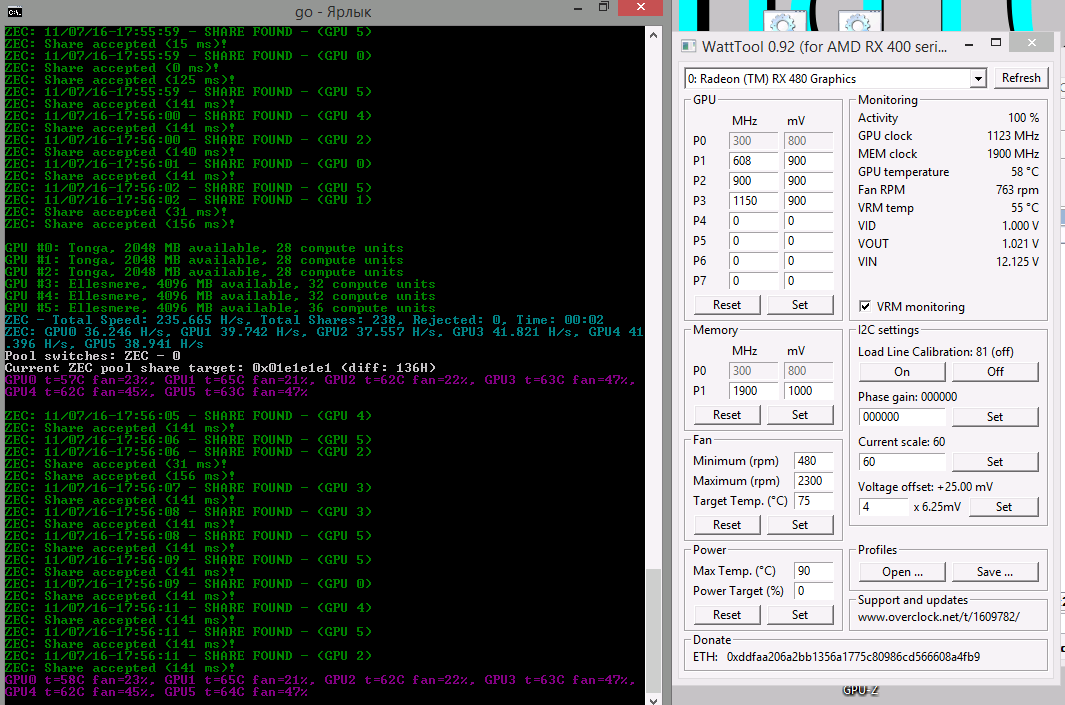Minimize the WattTool window

tap(969, 42)
